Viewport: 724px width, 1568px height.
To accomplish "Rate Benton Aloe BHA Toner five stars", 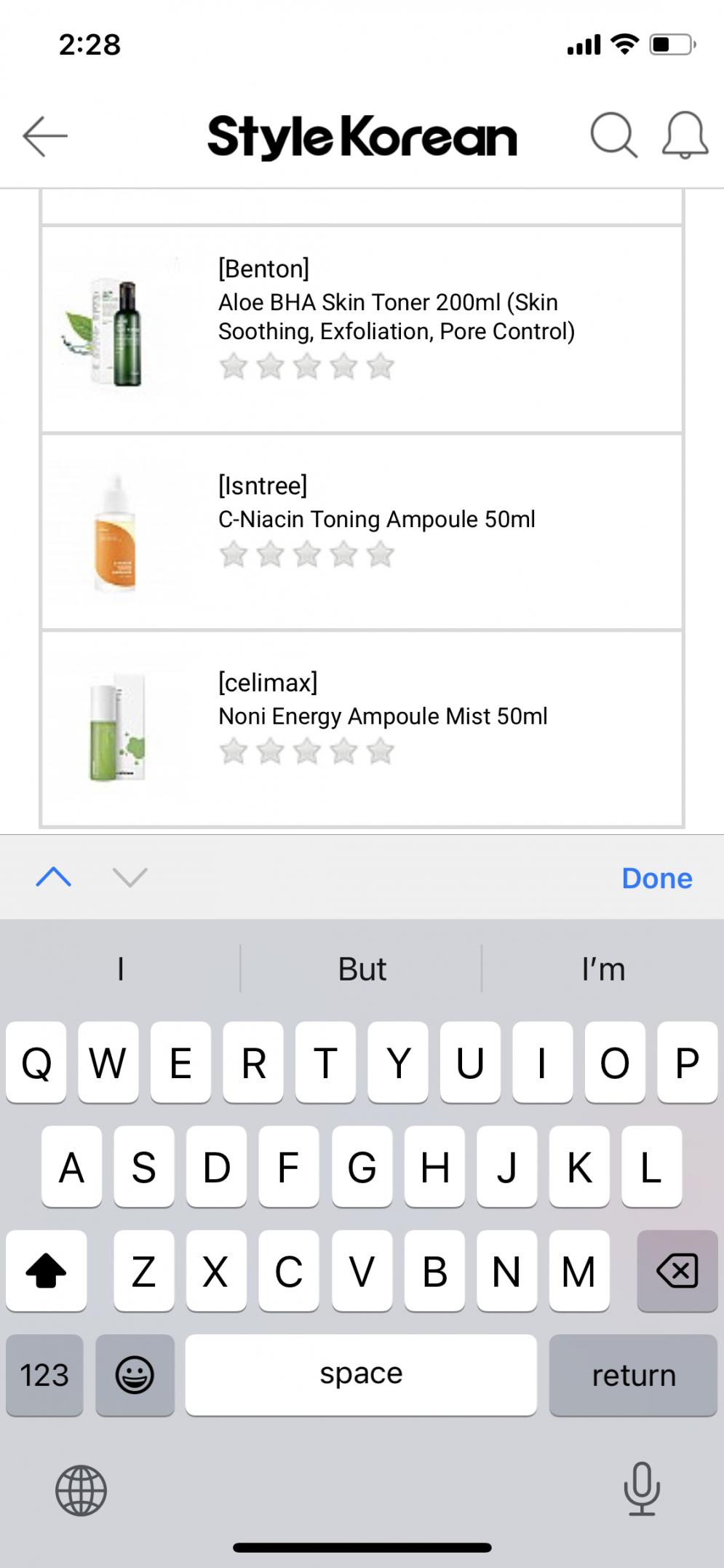I will [380, 366].
